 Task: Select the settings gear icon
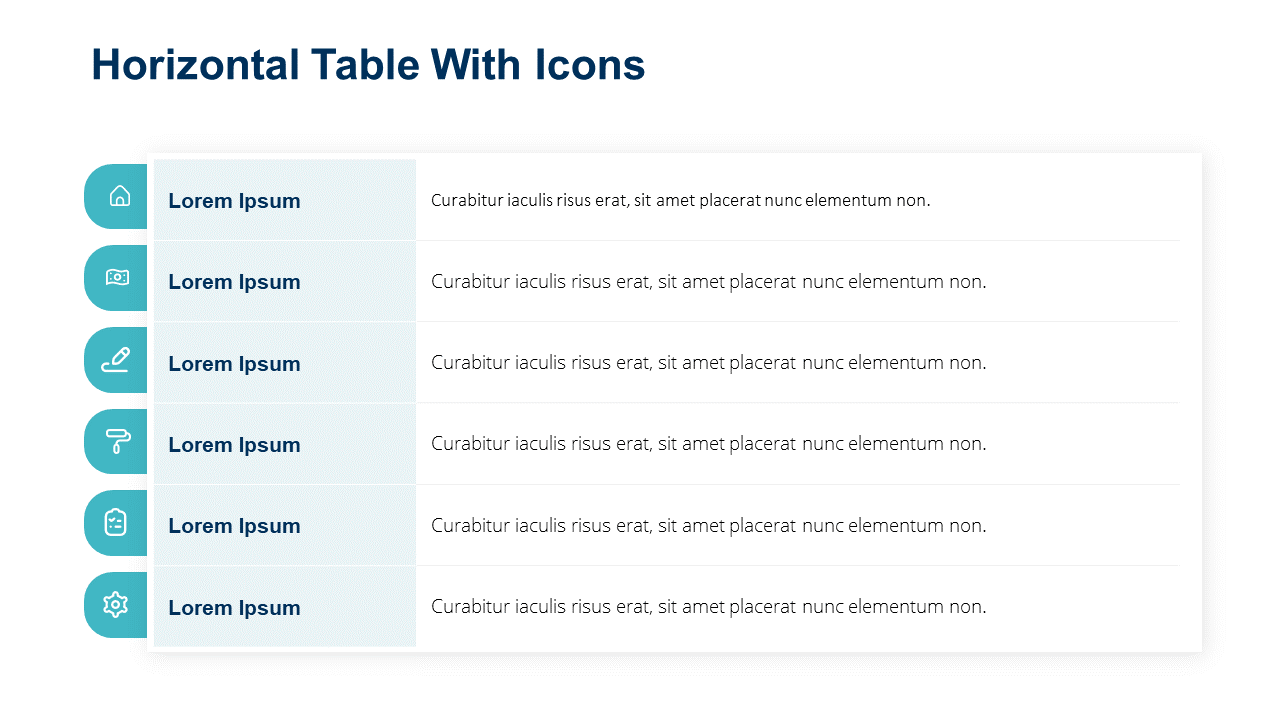pyautogui.click(x=116, y=604)
